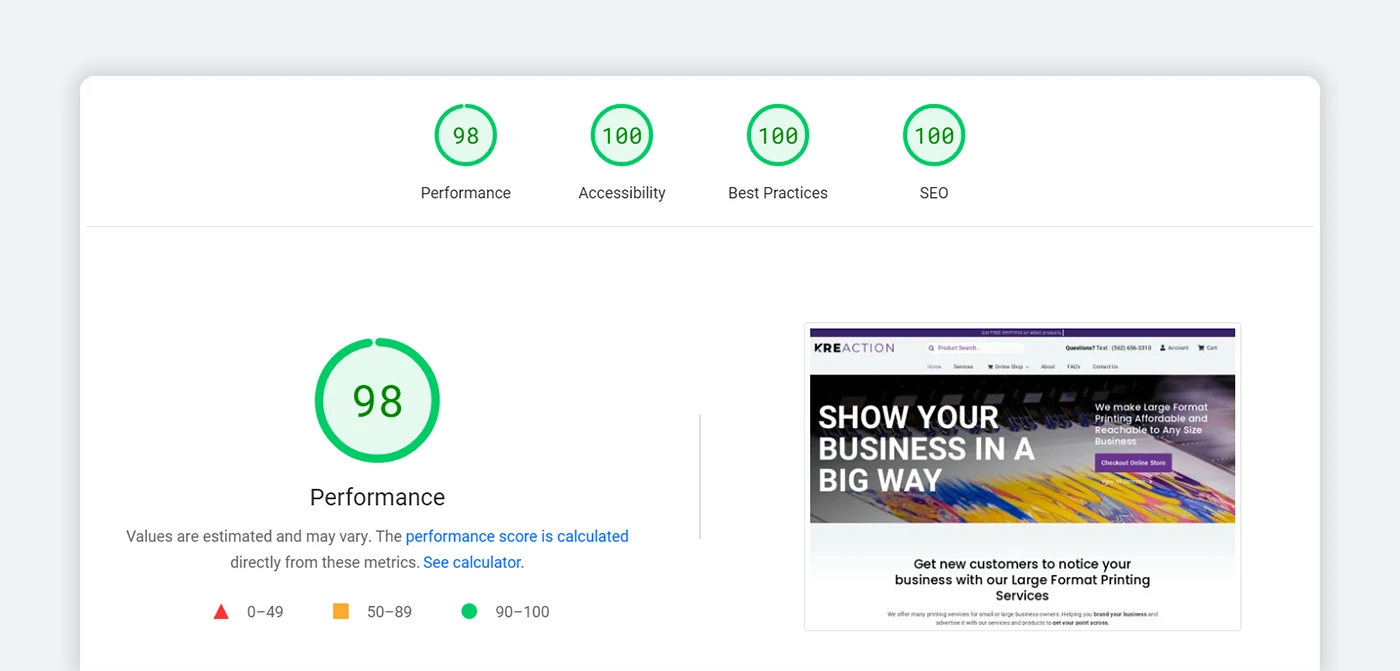
Task: Jump to the SEO 100 score gauge
Action: pos(934,135)
